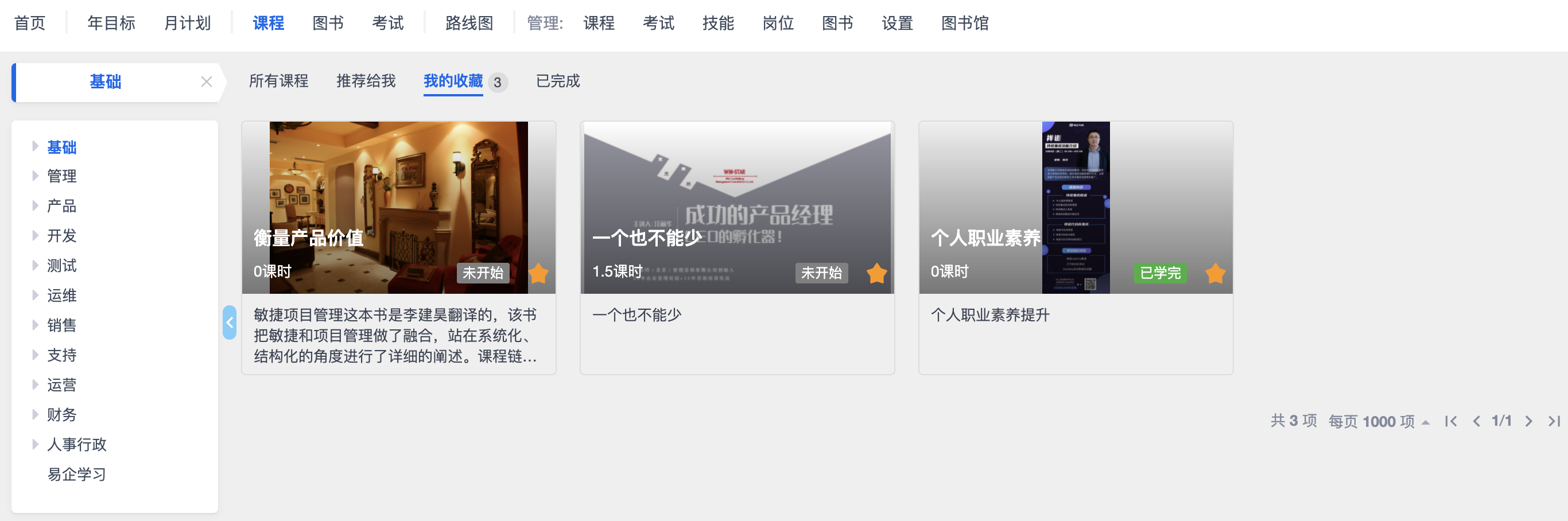Image resolution: width=1568 pixels, height=521 pixels.
Task: Click the 基础 filter chip label
Action: (x=105, y=81)
